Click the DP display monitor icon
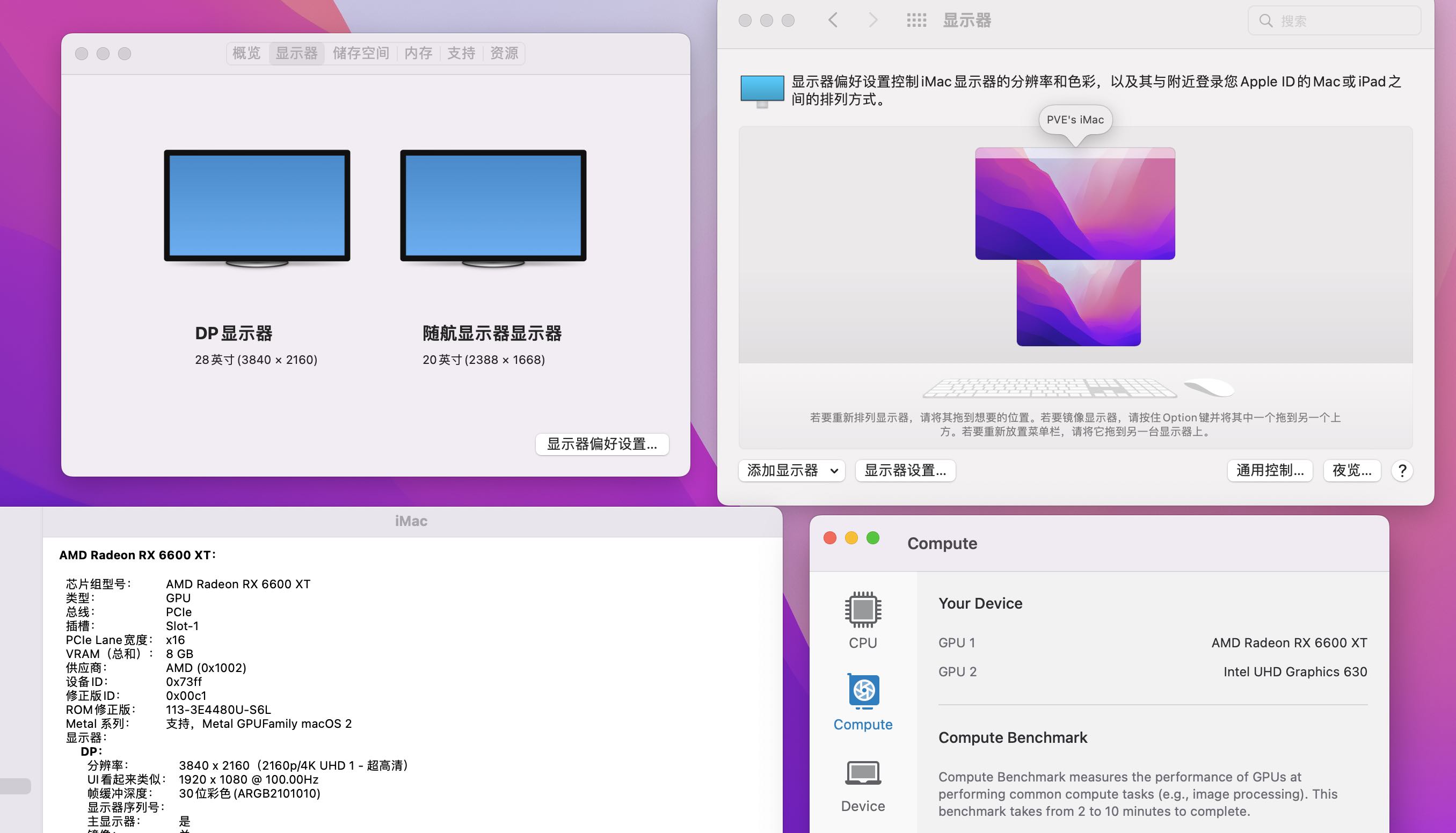1456x833 pixels. click(x=257, y=209)
